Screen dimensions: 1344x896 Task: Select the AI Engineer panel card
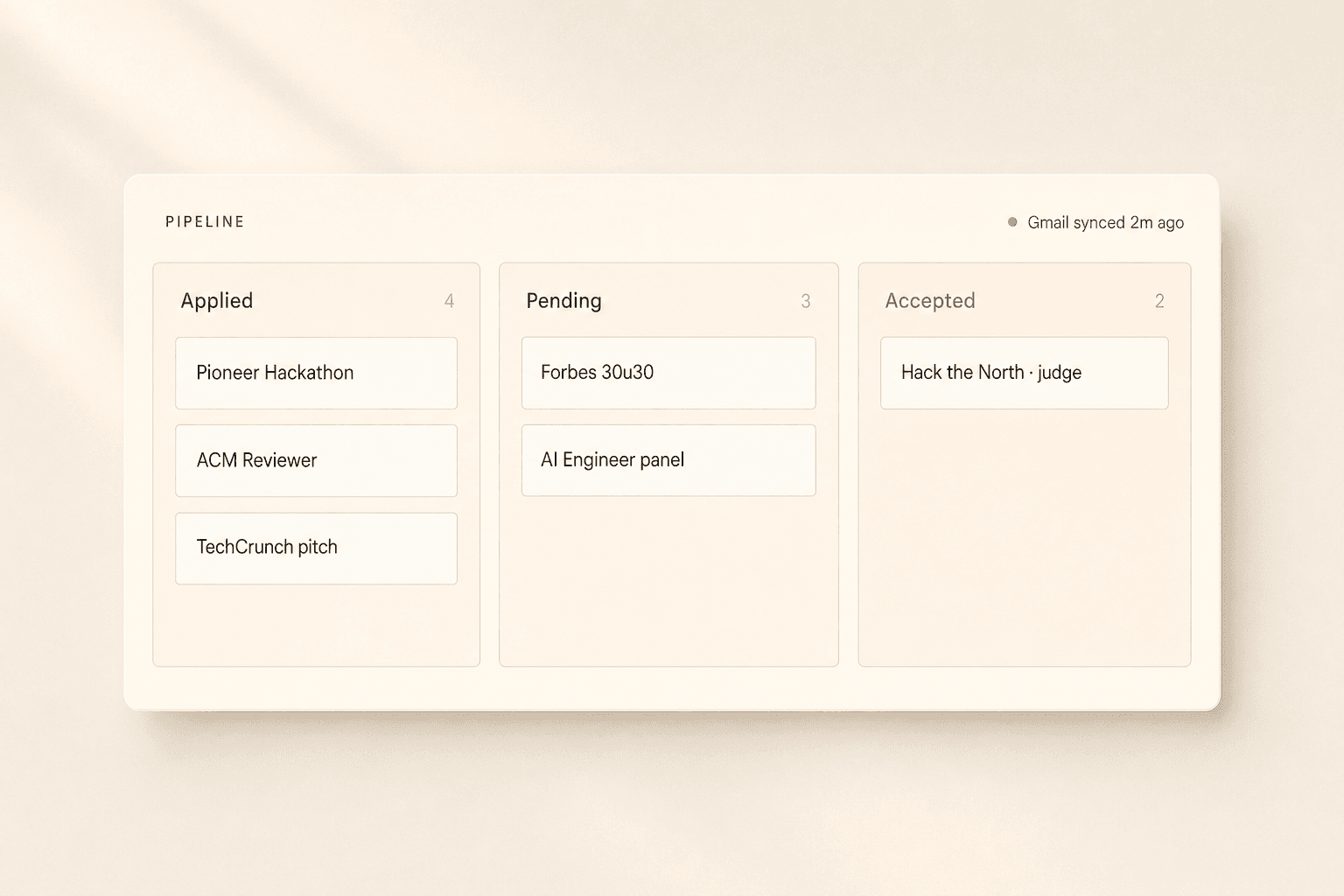[668, 460]
